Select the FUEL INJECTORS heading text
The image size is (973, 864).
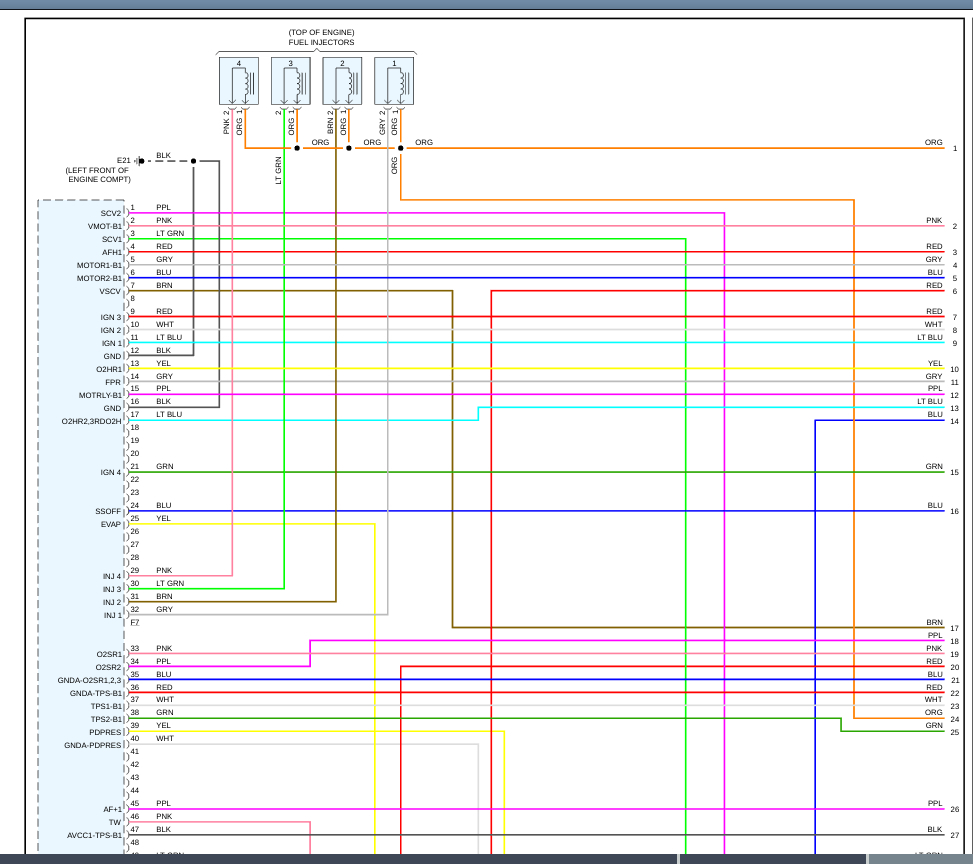click(x=321, y=43)
